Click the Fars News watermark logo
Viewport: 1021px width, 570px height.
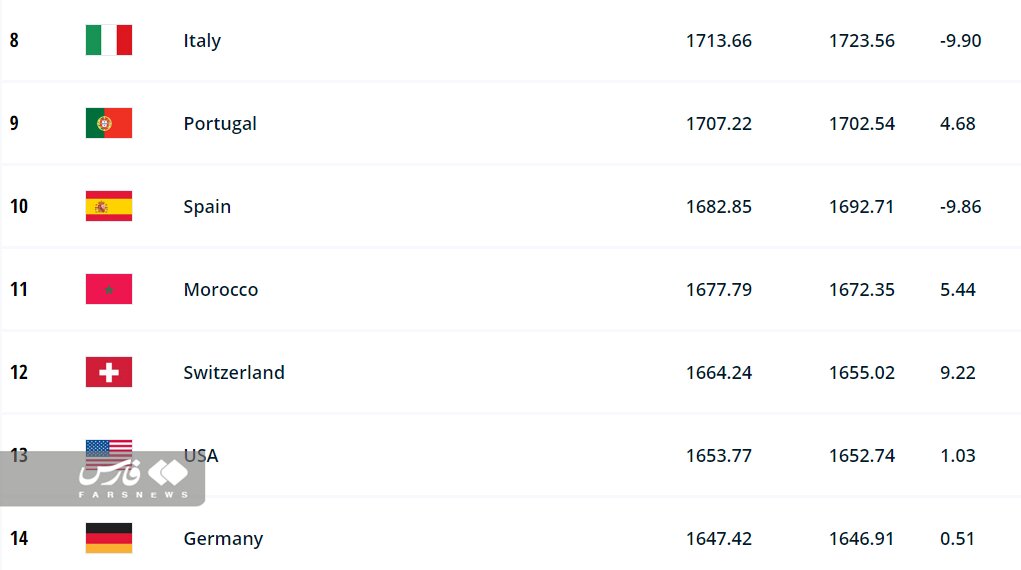(x=130, y=477)
